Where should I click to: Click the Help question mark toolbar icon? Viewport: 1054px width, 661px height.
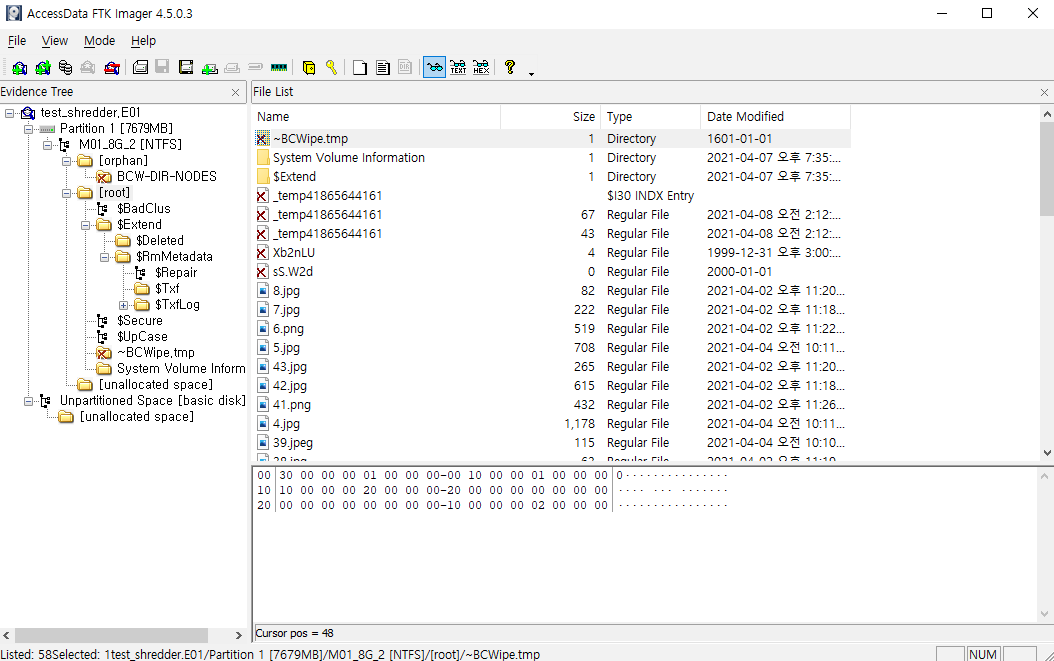pyautogui.click(x=510, y=67)
